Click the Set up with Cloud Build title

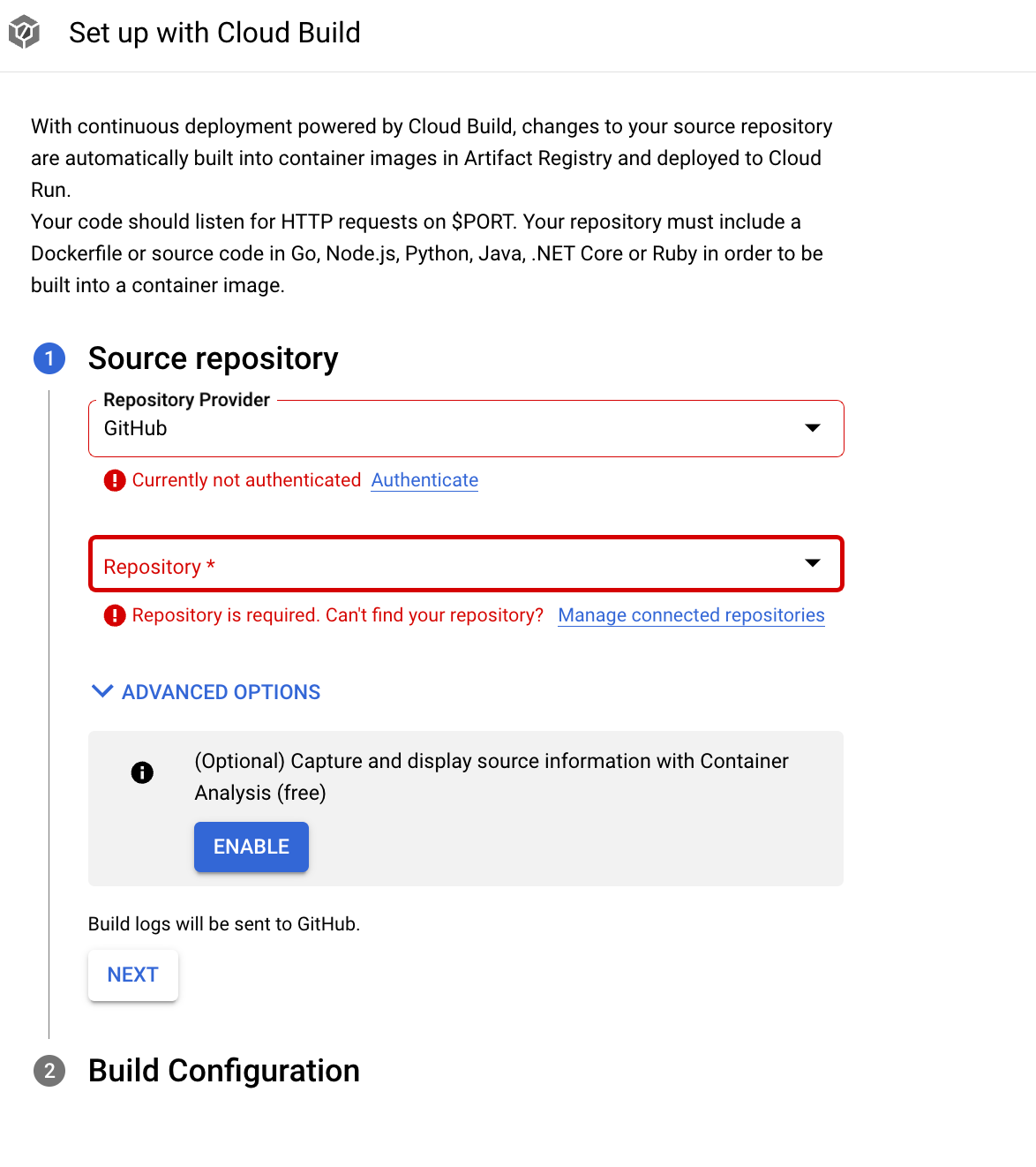[214, 33]
